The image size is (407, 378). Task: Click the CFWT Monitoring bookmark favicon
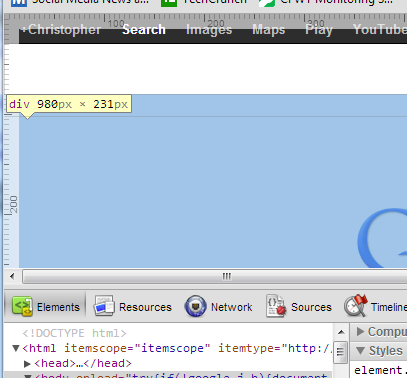(x=267, y=3)
